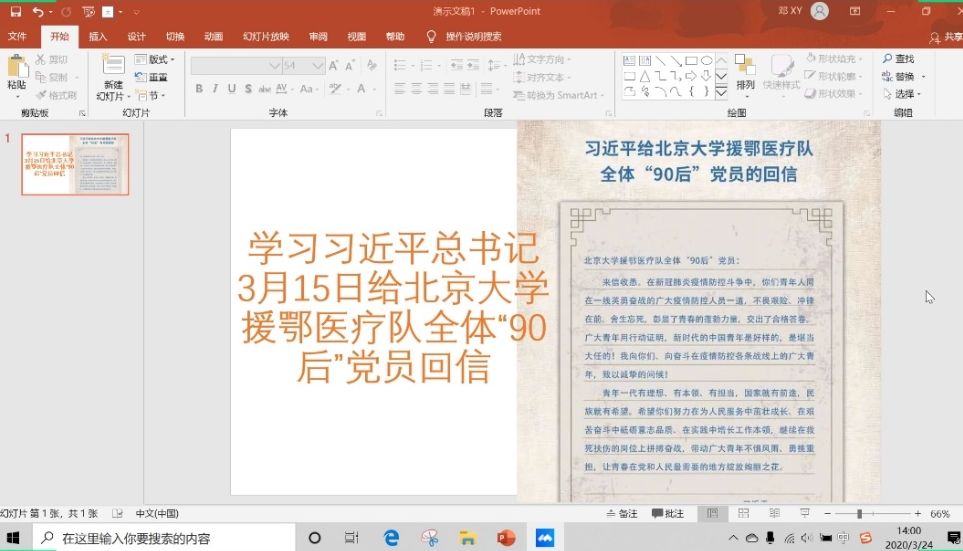The width and height of the screenshot is (963, 551).
Task: Select the oval shape in the shapes gallery
Action: coord(706,60)
